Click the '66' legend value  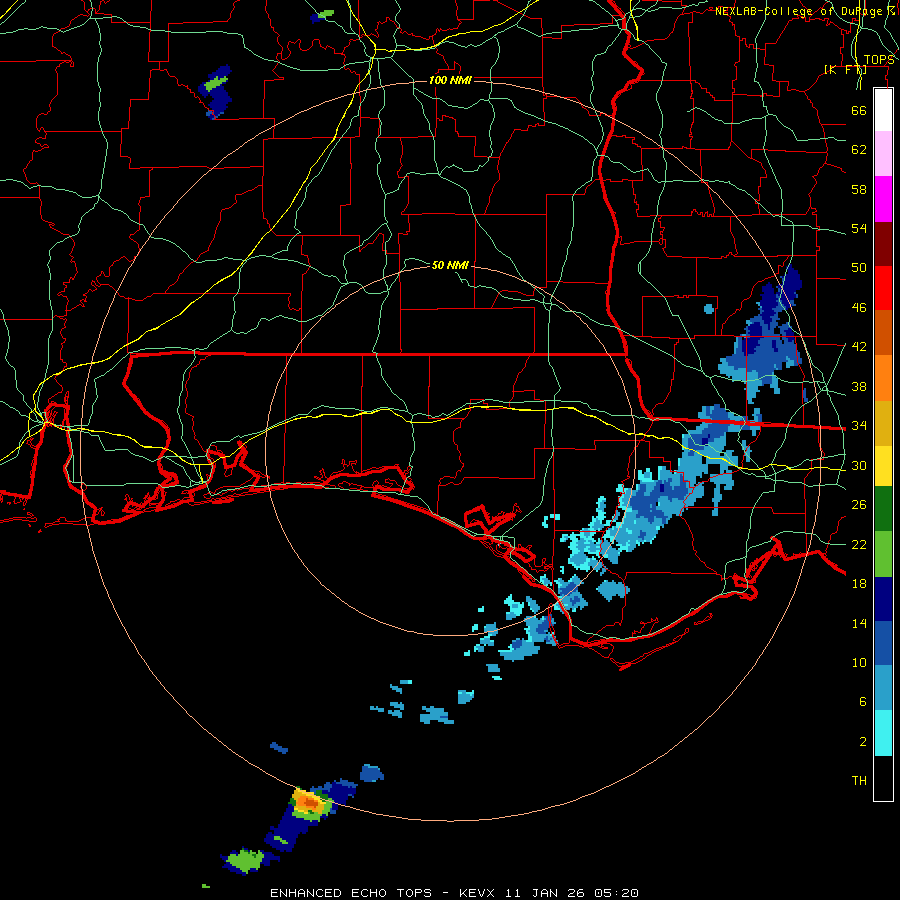point(859,110)
